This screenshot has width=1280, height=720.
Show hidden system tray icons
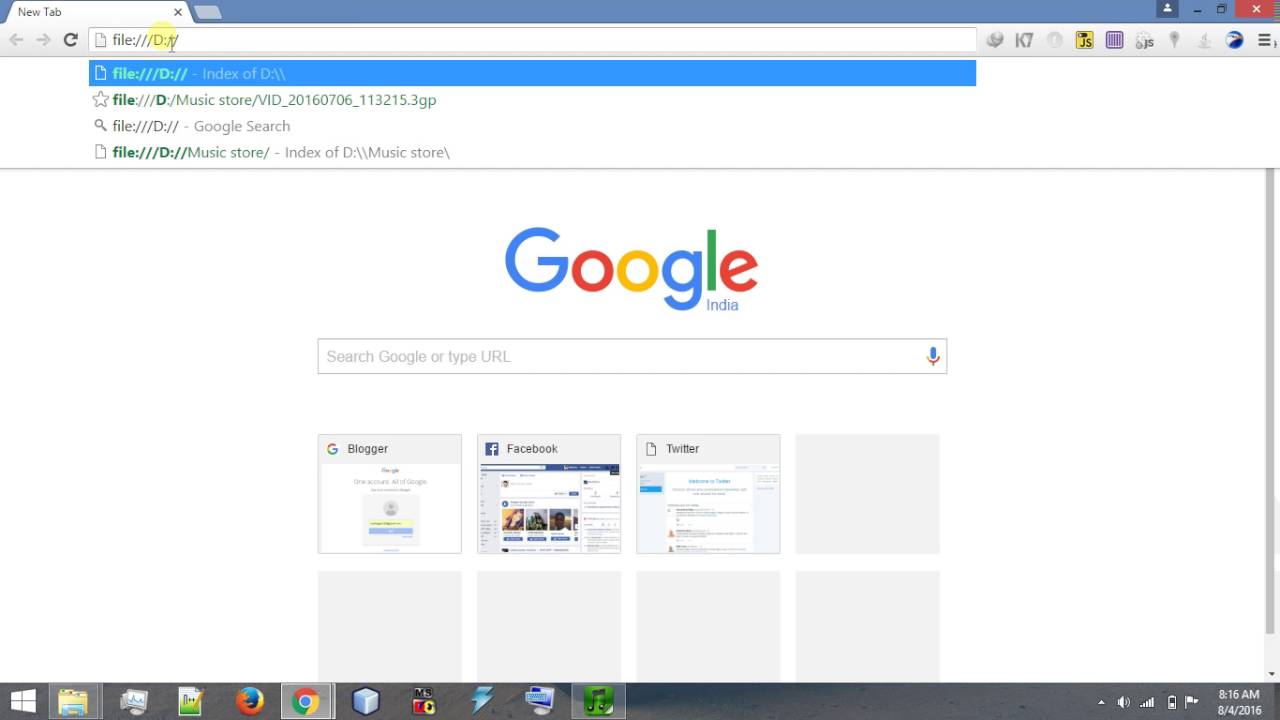pos(1101,702)
